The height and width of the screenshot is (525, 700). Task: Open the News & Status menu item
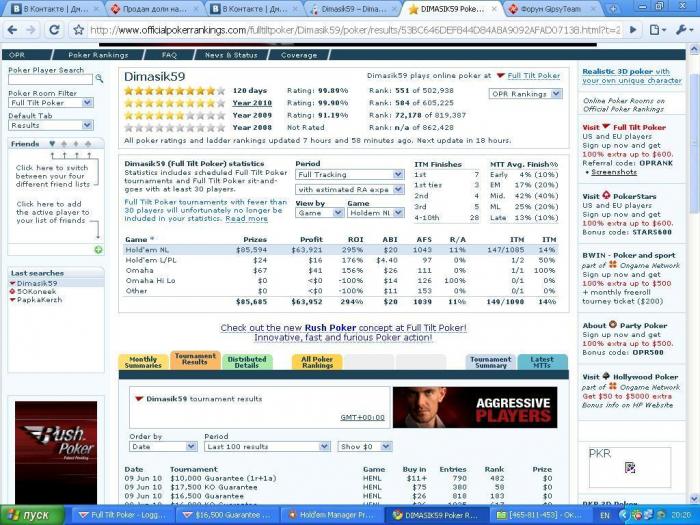231,55
